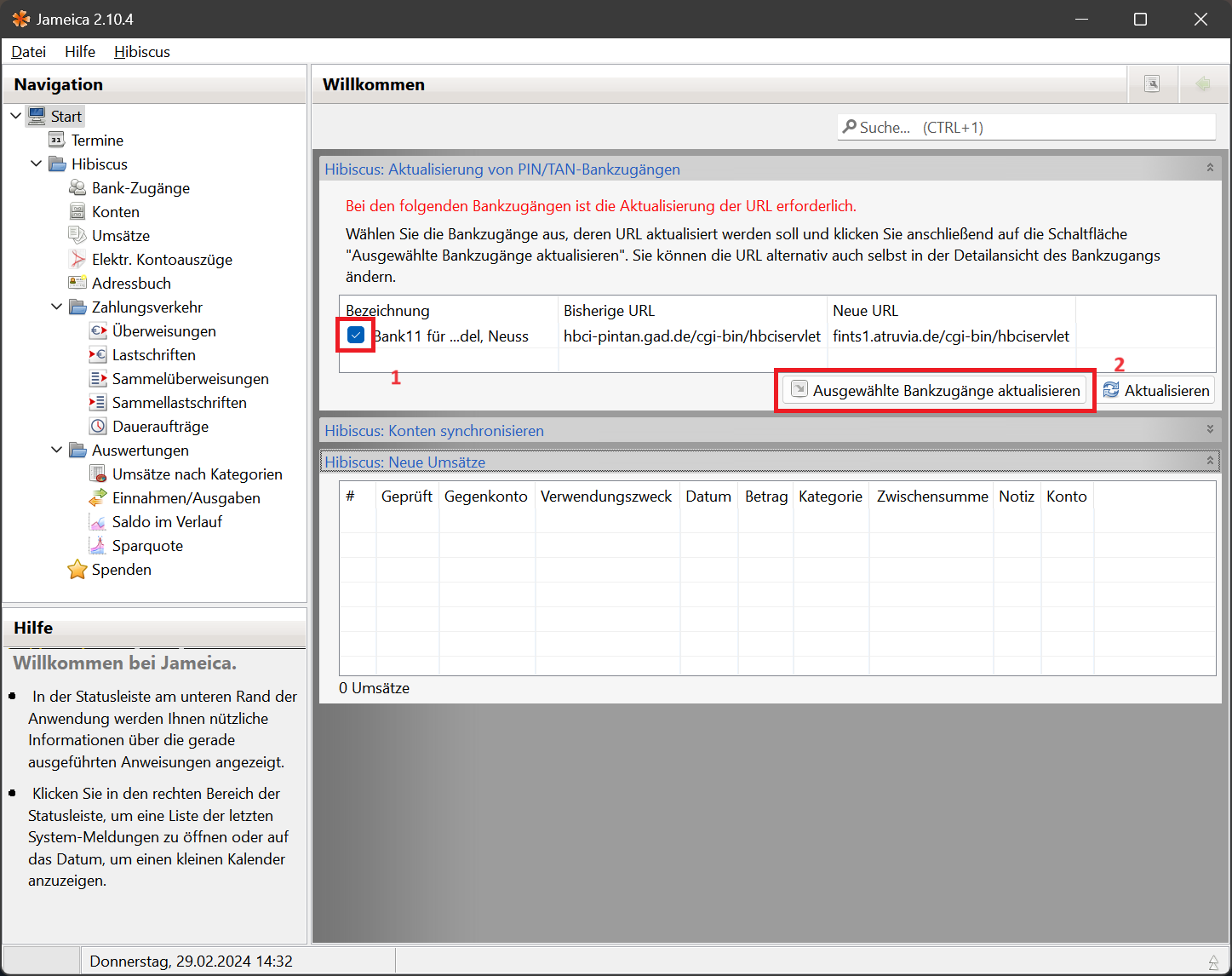1232x976 pixels.
Task: Click Hibiscus: Konten synchronisieren header
Action: tap(434, 430)
